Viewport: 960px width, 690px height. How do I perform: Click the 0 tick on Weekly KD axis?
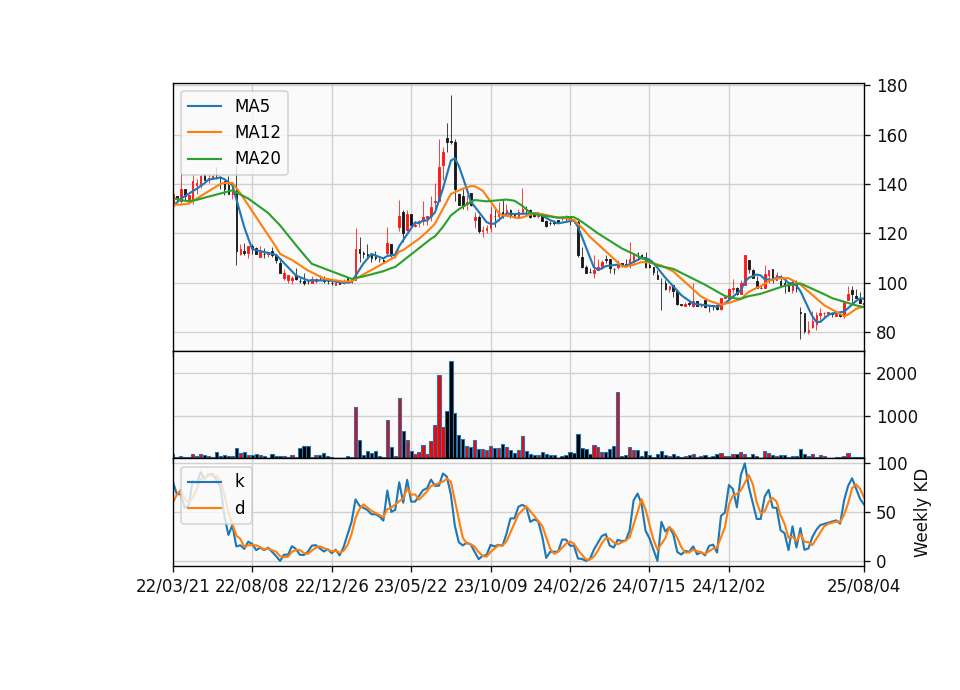pyautogui.click(x=881, y=562)
